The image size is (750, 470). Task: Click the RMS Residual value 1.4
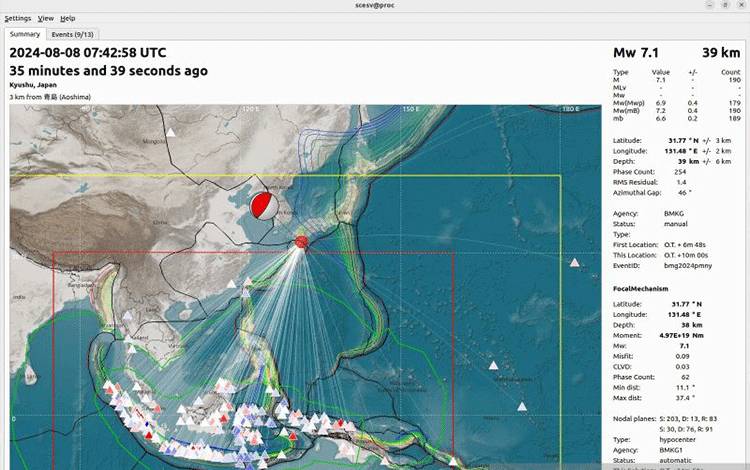click(x=681, y=182)
